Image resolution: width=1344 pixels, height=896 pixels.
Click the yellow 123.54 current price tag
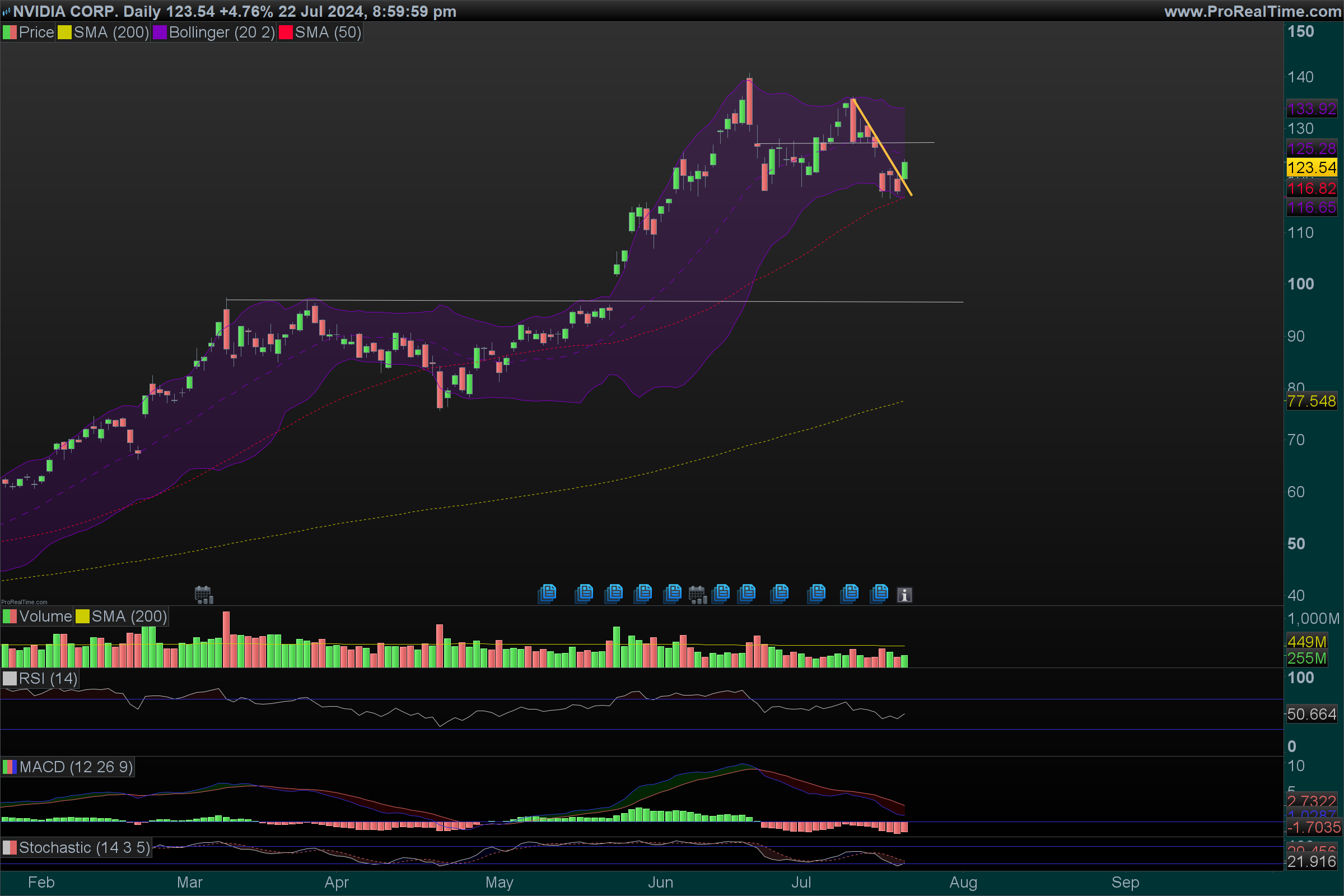(x=1312, y=167)
